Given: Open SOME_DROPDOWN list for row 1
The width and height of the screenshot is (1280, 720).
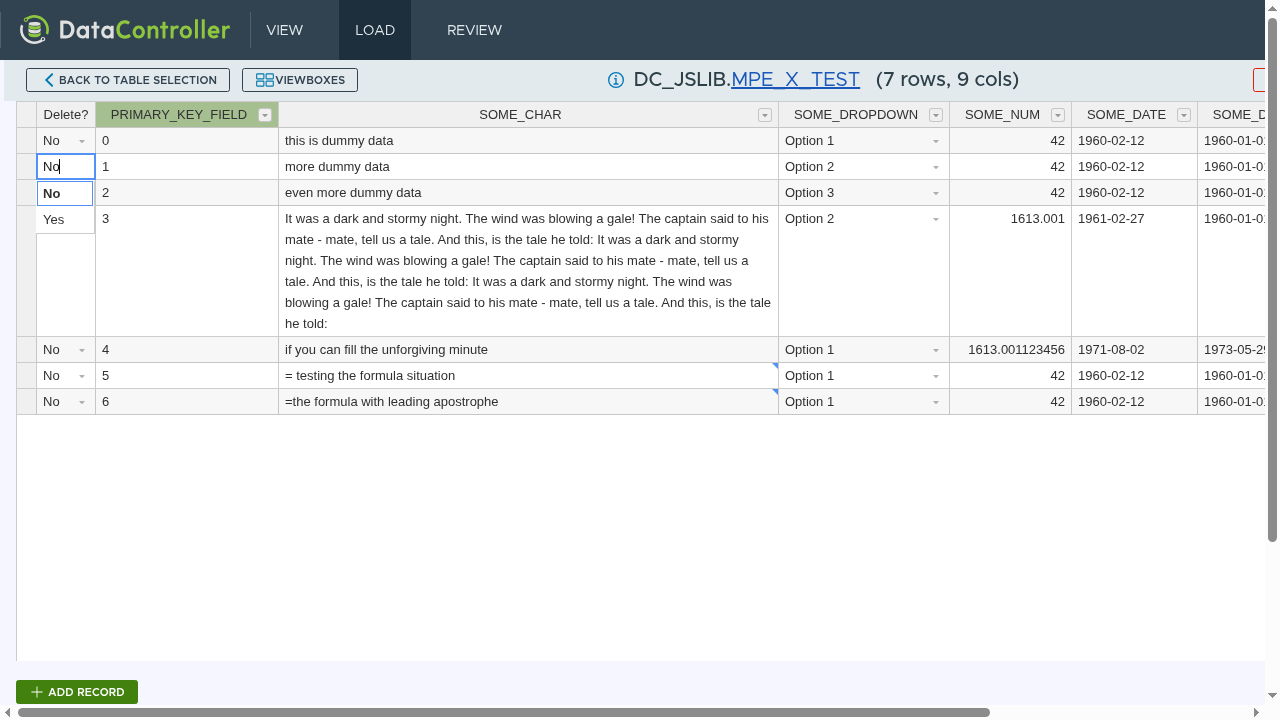Looking at the screenshot, I should click(x=936, y=167).
